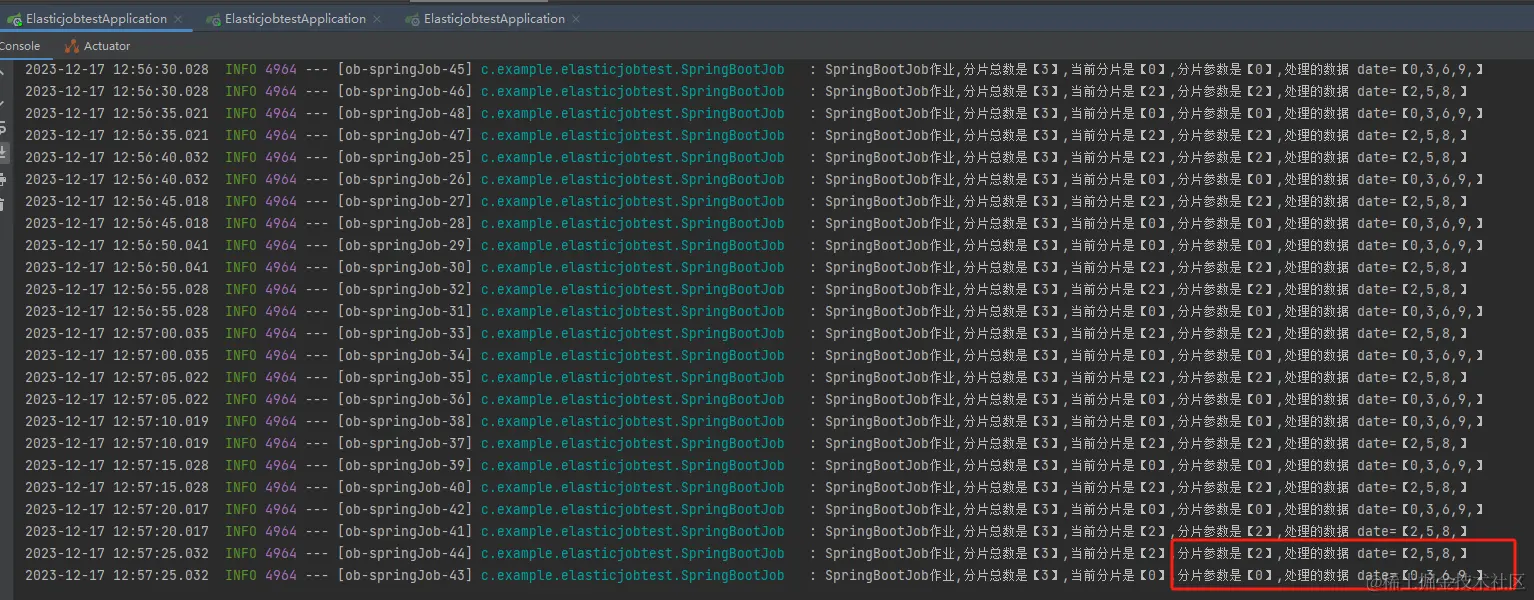Close the middle ElasticjobtestApplication run tab
Image resolution: width=1534 pixels, height=600 pixels.
point(377,19)
